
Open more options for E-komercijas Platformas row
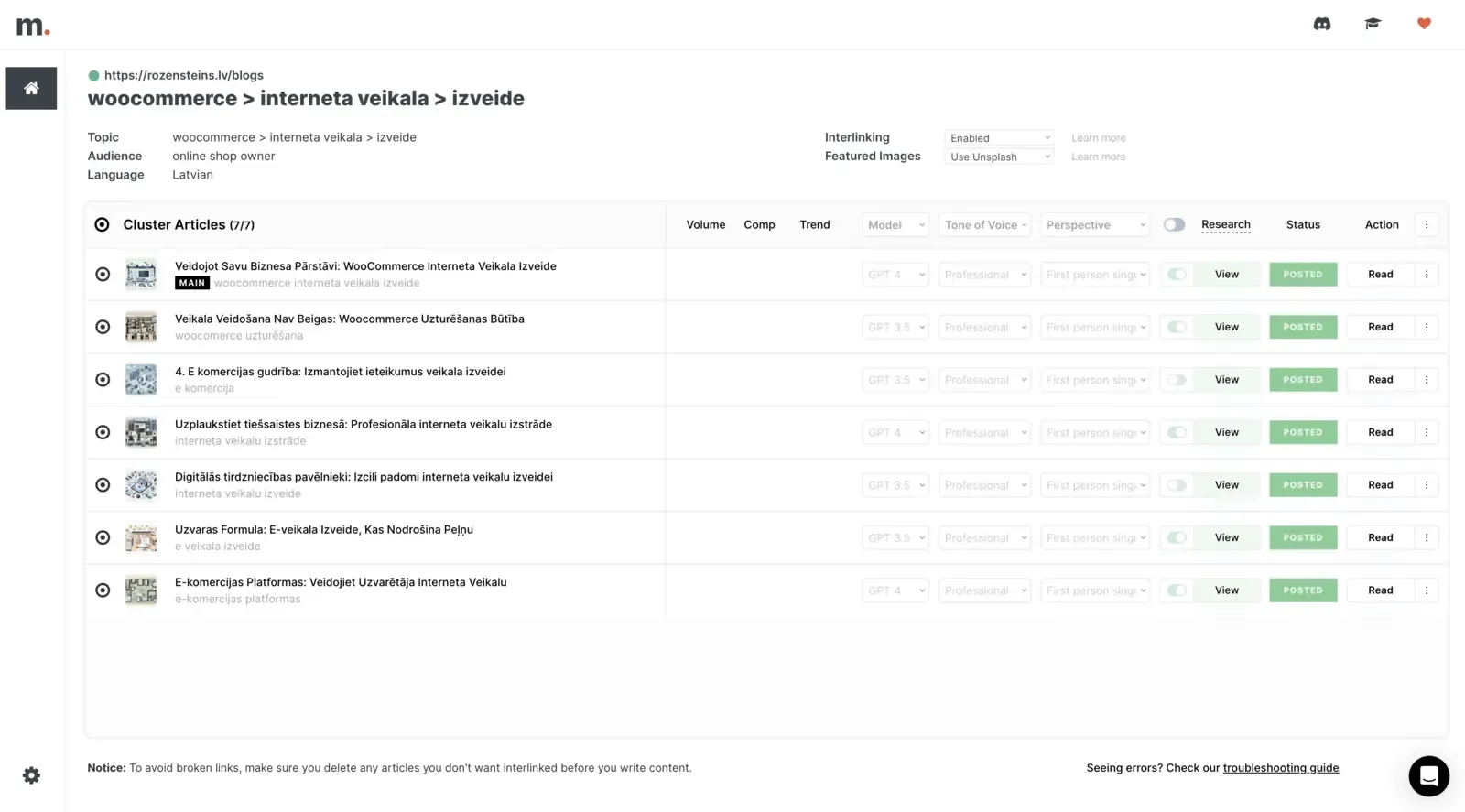pos(1426,590)
